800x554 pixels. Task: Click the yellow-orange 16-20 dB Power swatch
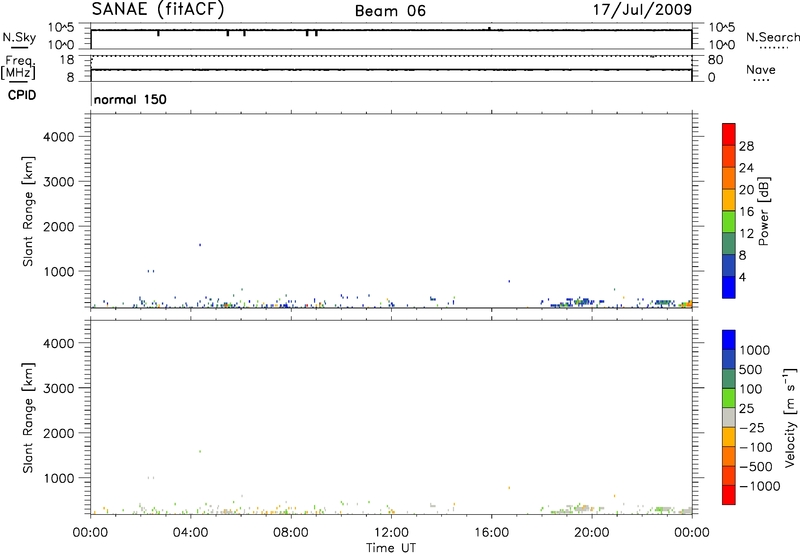(x=729, y=199)
